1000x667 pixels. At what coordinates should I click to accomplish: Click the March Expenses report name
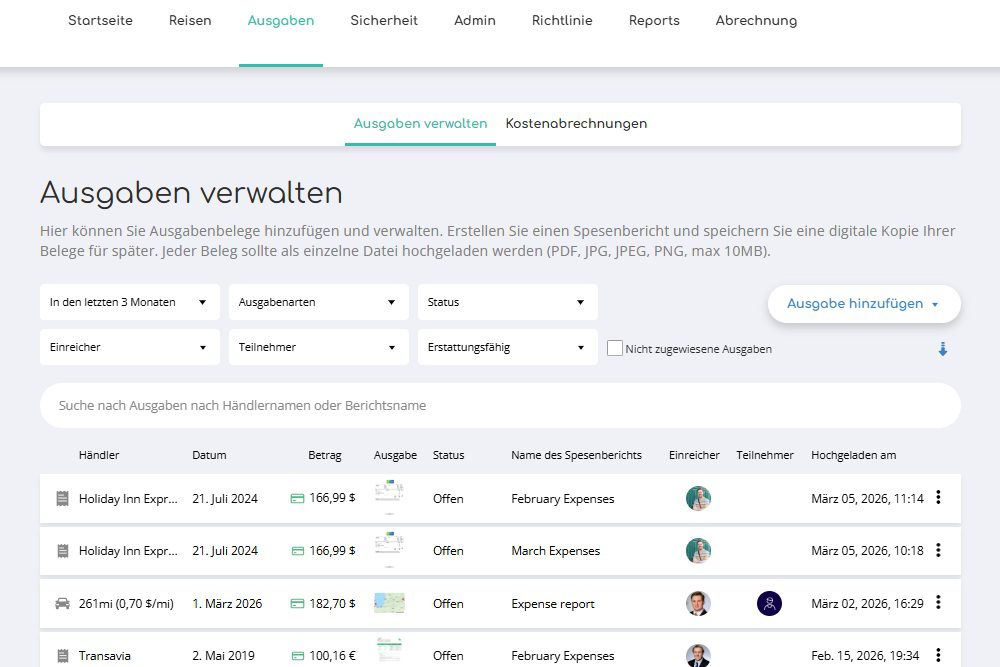click(555, 551)
